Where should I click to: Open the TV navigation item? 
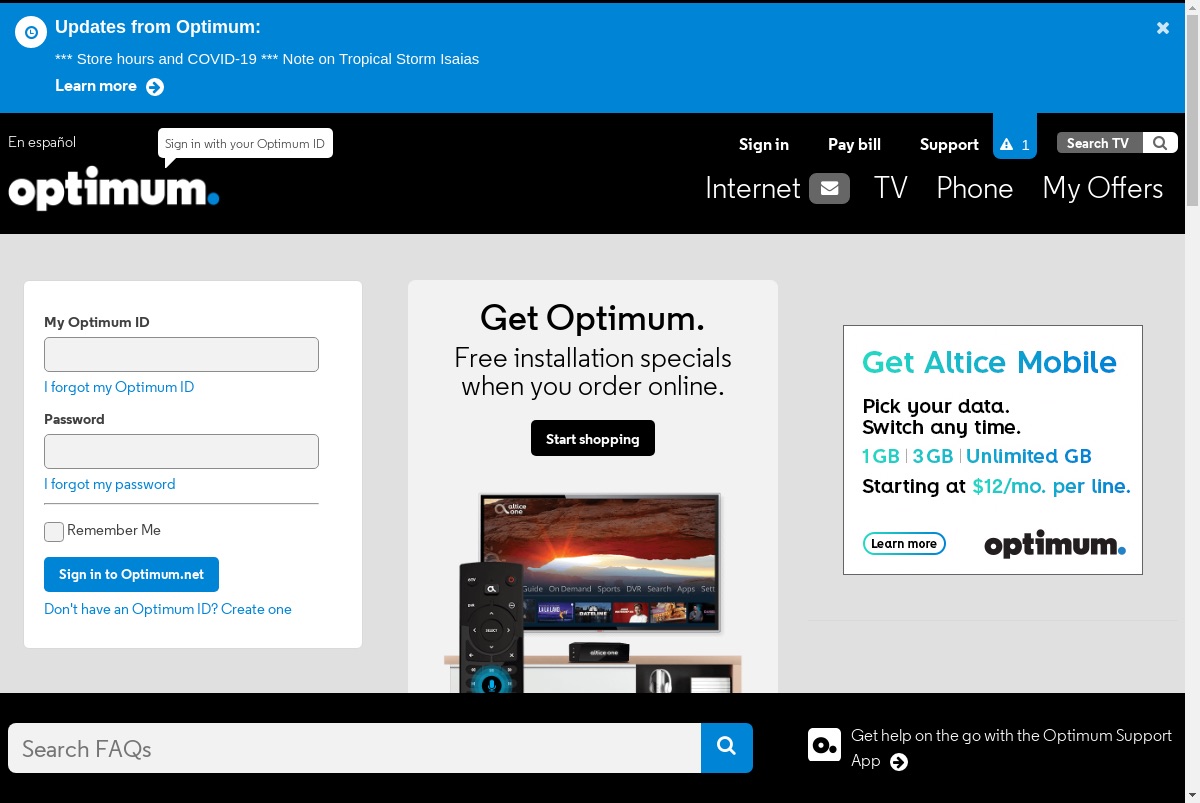tap(890, 188)
